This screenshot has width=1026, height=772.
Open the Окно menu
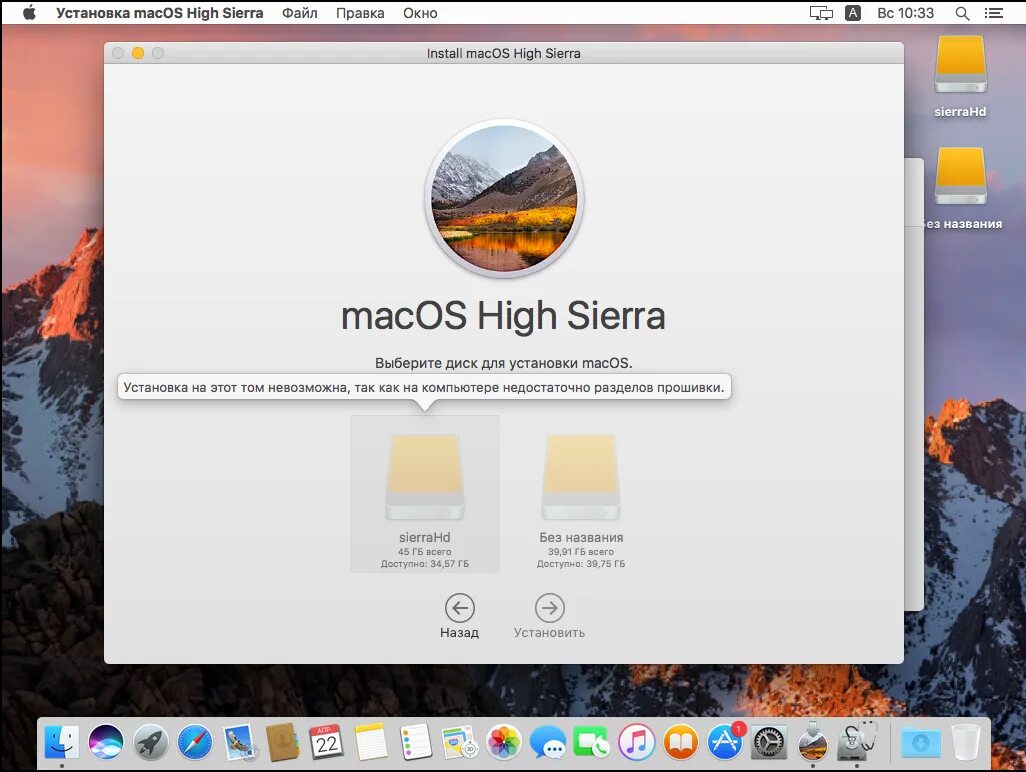click(x=420, y=12)
